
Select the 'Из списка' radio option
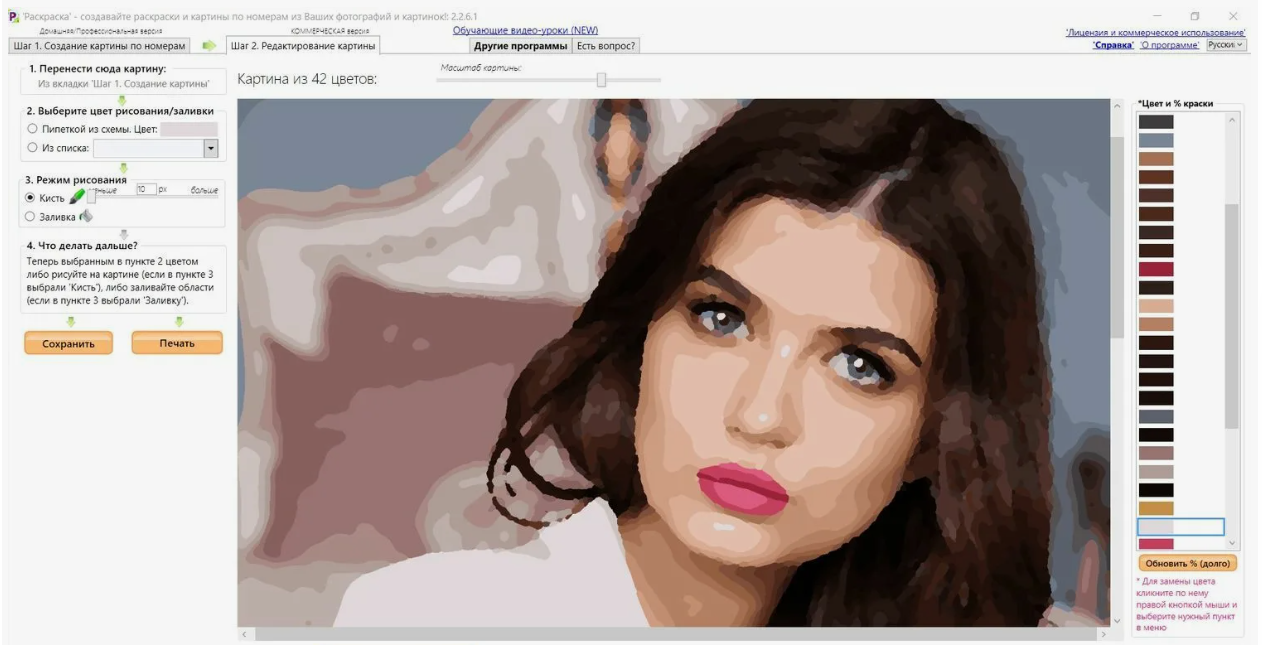32,148
